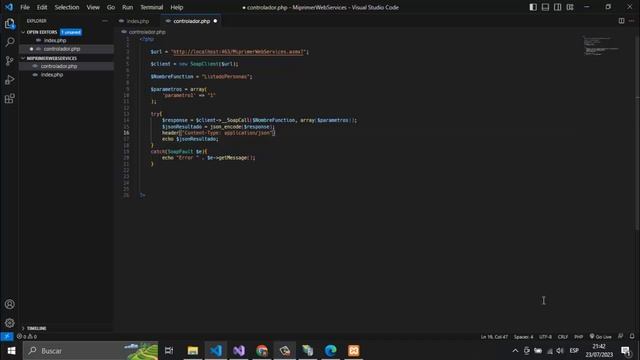
Task: Open Go to Line from Ln/Col status
Action: pyautogui.click(x=494, y=336)
